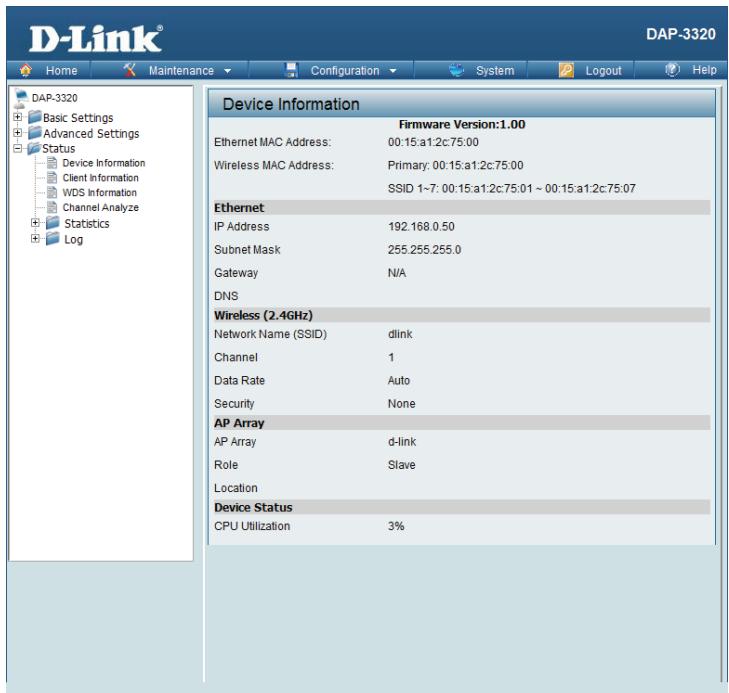Select the Advanced Settings label
The image size is (729, 693).
click(x=91, y=134)
